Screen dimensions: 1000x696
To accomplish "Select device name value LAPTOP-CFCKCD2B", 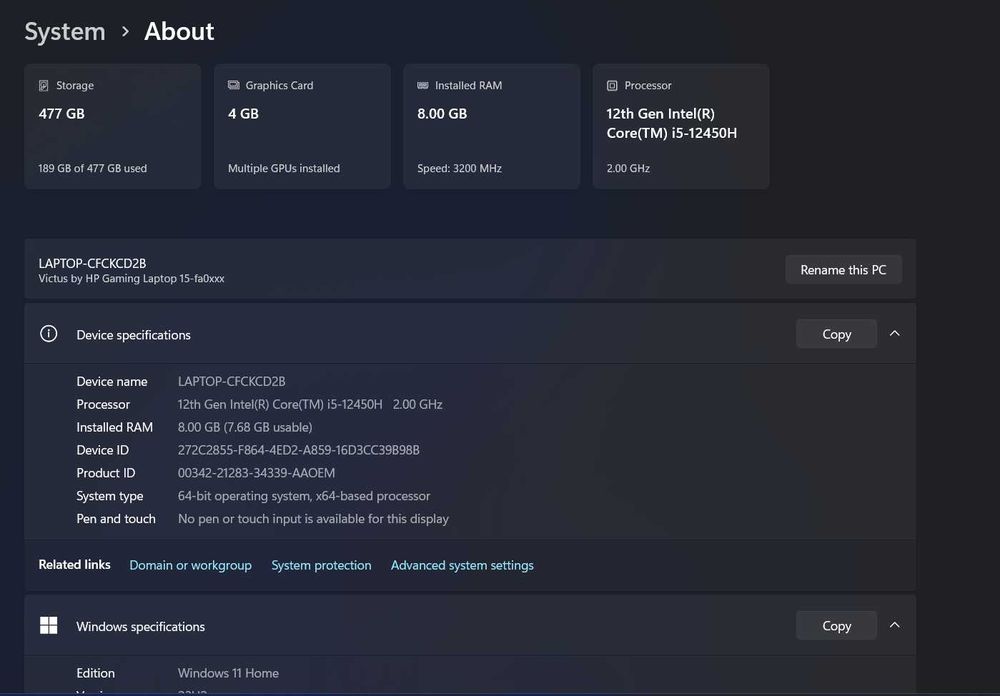I will (x=232, y=381).
